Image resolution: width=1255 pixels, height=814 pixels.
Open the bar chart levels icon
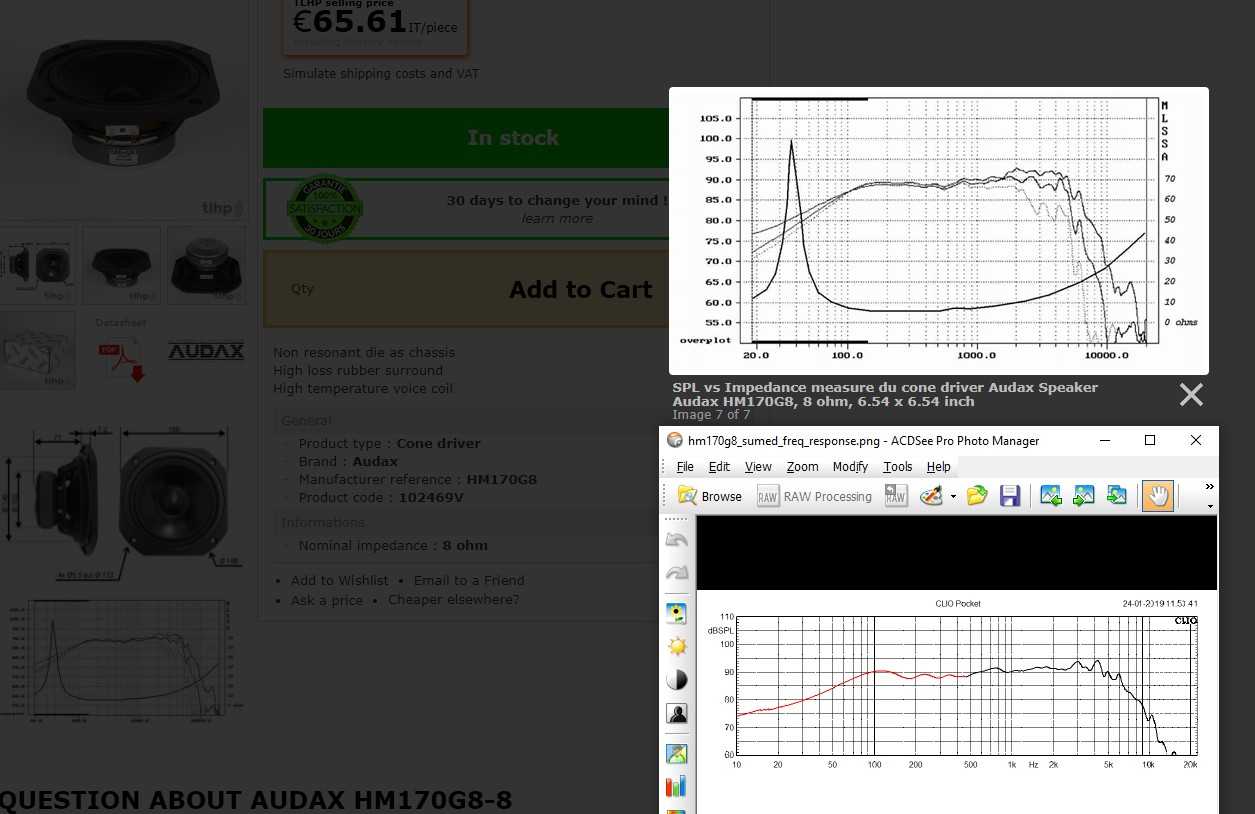(x=677, y=787)
